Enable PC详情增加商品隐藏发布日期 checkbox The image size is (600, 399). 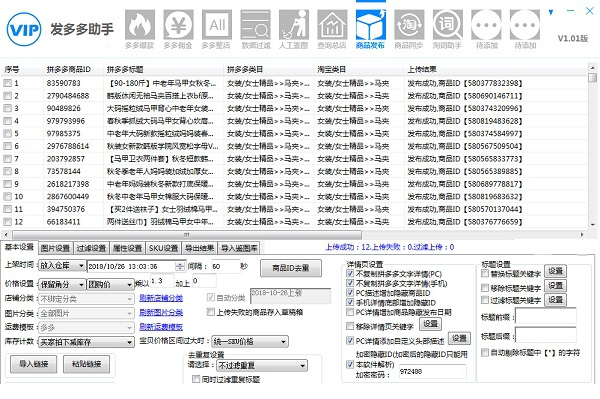pyautogui.click(x=350, y=312)
